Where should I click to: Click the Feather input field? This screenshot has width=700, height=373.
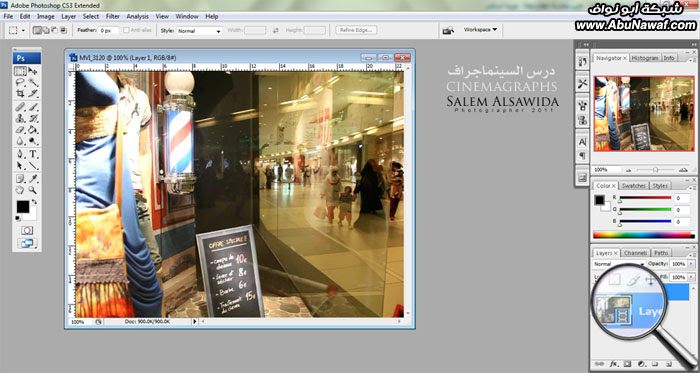[109, 30]
